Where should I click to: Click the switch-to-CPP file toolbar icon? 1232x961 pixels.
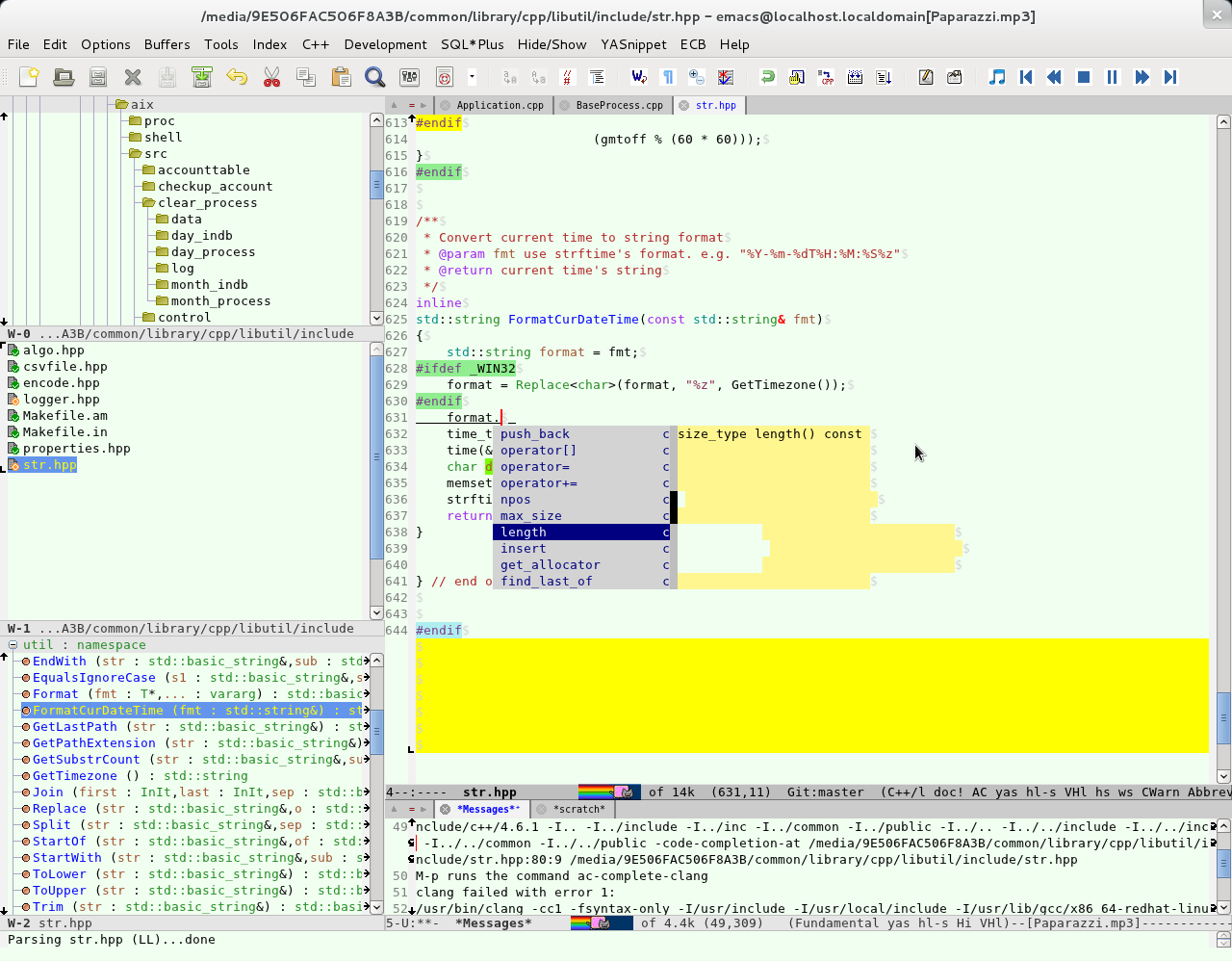click(x=826, y=77)
